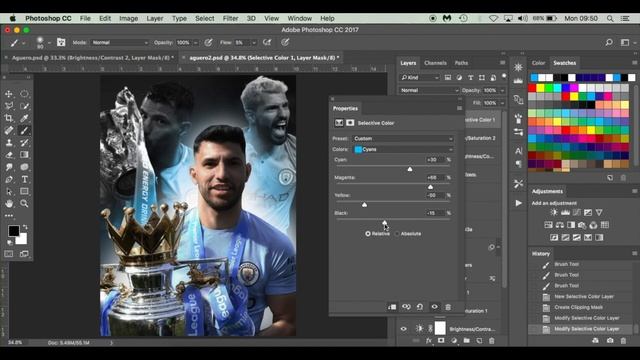The image size is (640, 360).
Task: Open the Preset dropdown showing Custom
Action: pyautogui.click(x=403, y=139)
